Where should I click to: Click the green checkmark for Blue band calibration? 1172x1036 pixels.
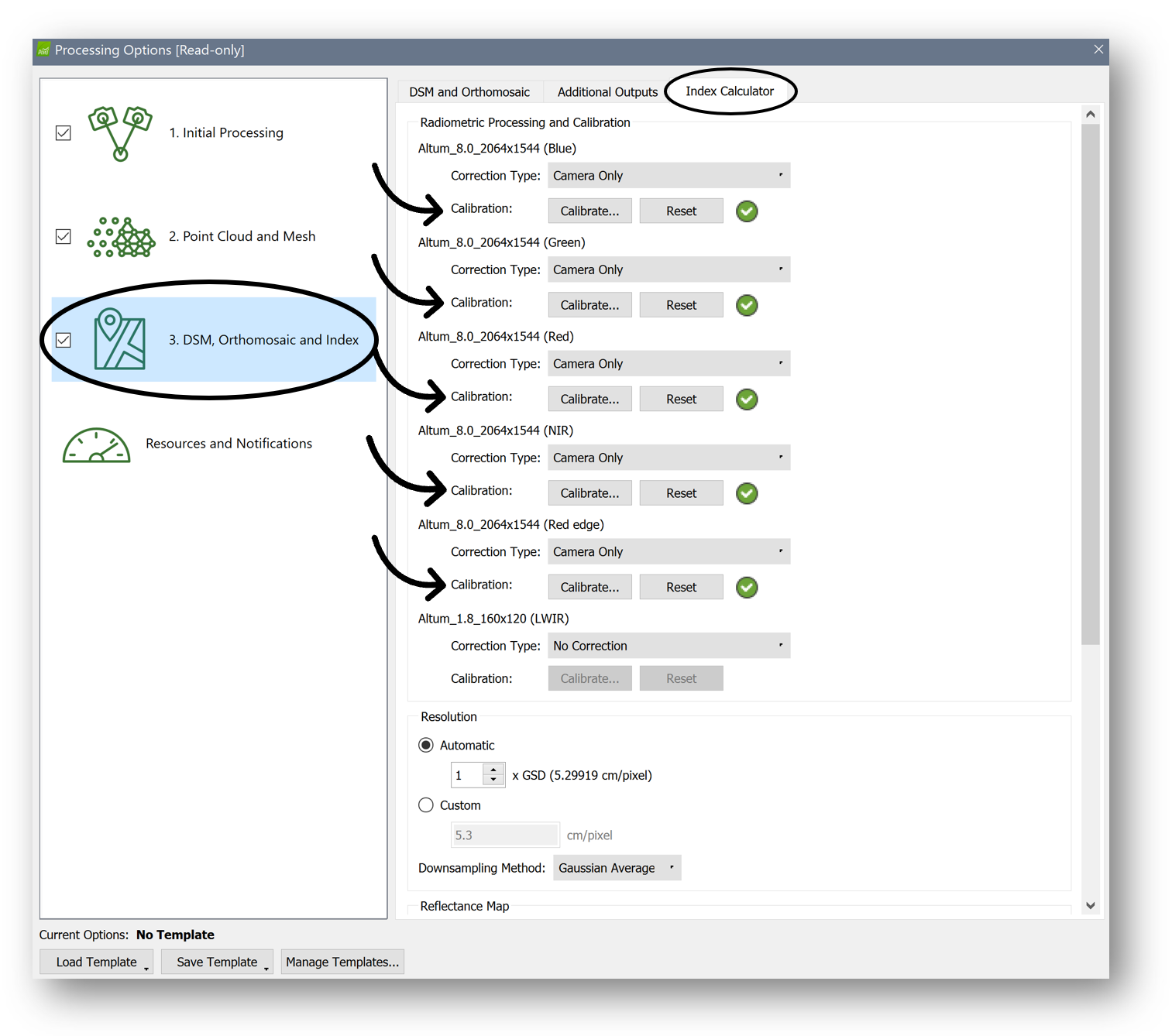point(747,211)
